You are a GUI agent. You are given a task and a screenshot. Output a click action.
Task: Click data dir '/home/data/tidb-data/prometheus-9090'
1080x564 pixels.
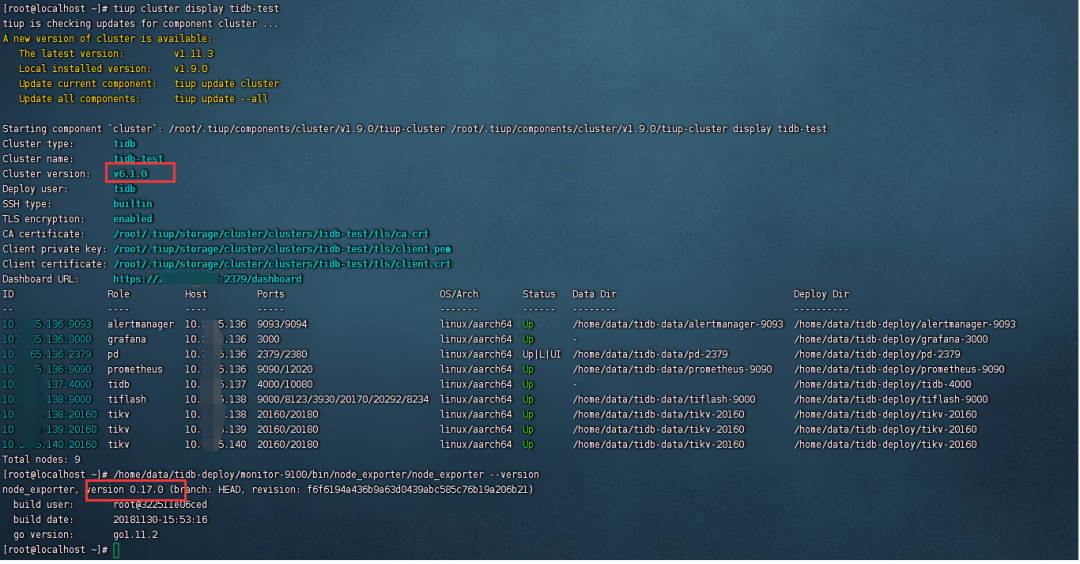pyautogui.click(x=672, y=370)
